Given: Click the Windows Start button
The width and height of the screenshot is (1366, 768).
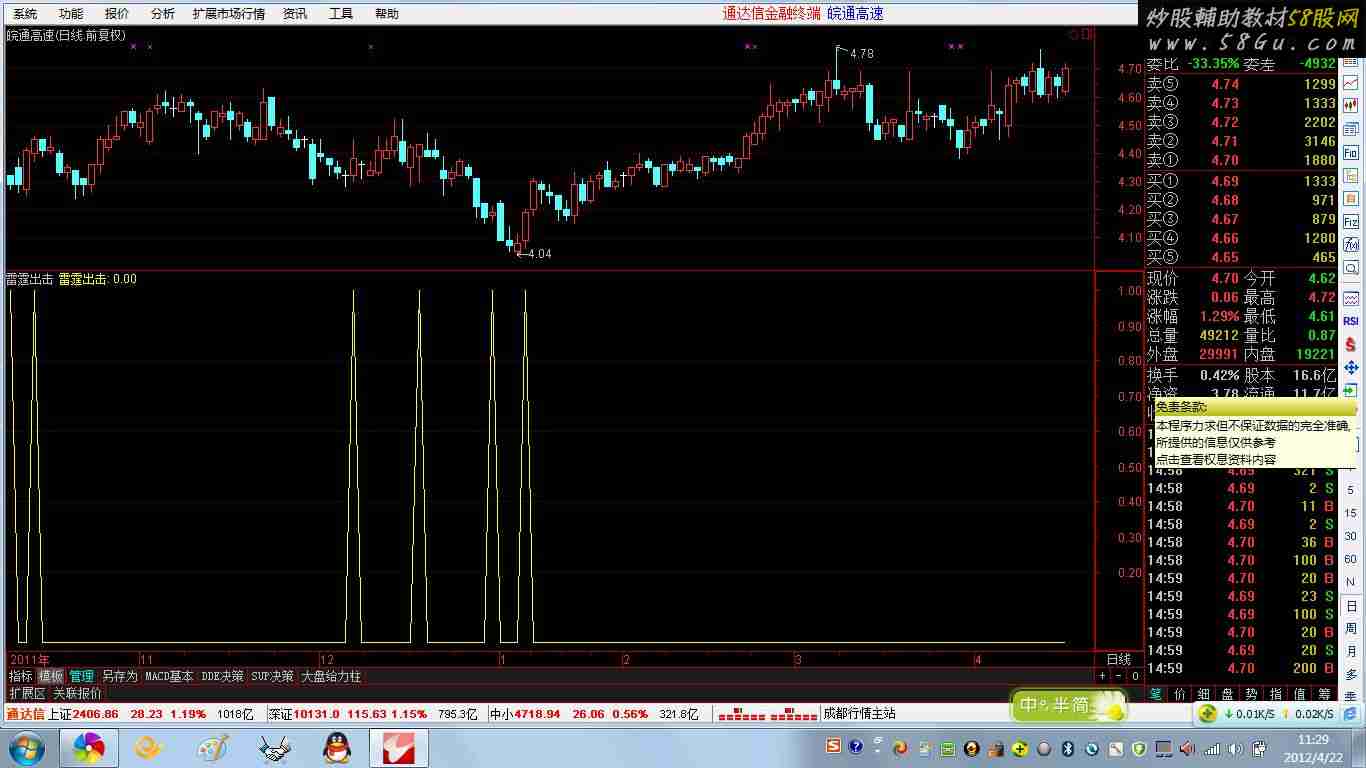Looking at the screenshot, I should [25, 748].
